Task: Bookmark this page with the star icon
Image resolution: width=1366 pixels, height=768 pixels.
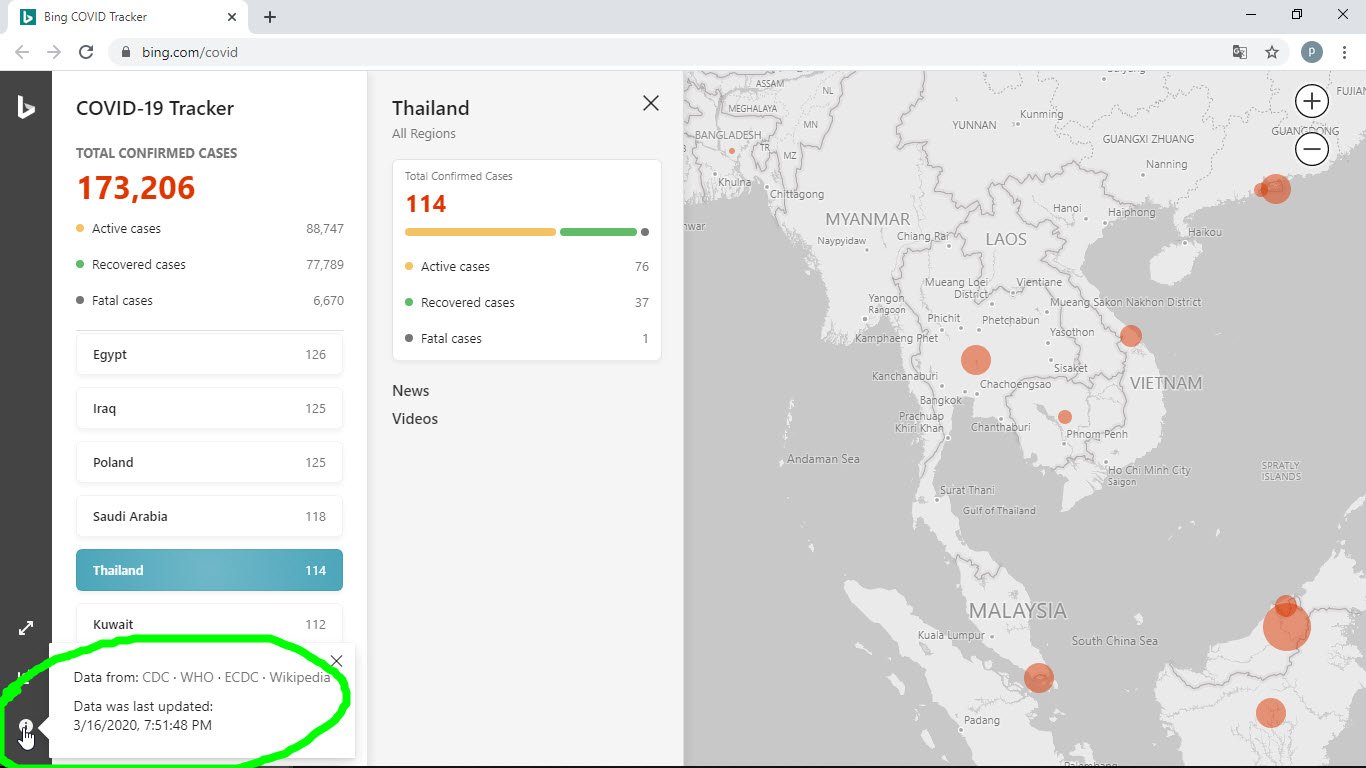Action: [1272, 52]
